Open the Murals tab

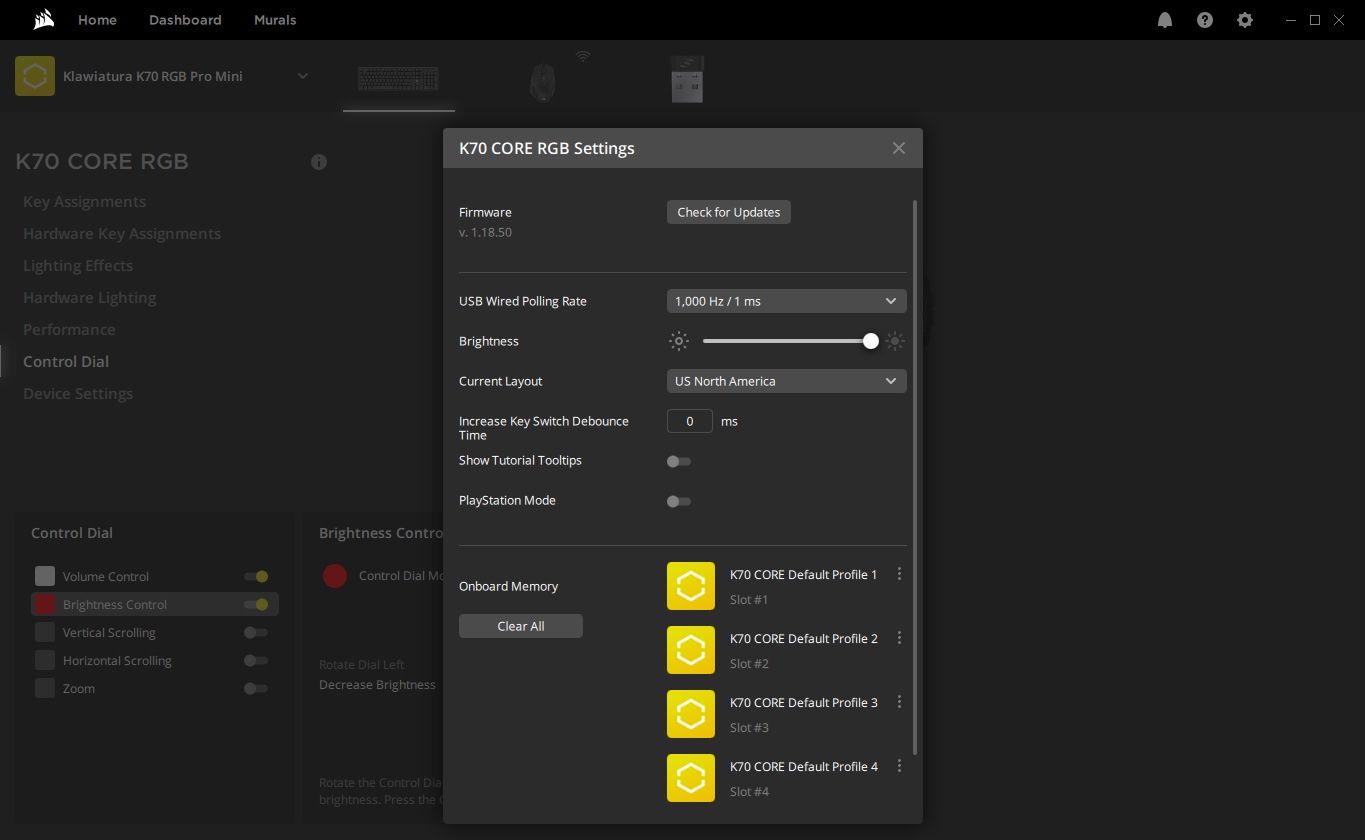(x=275, y=20)
